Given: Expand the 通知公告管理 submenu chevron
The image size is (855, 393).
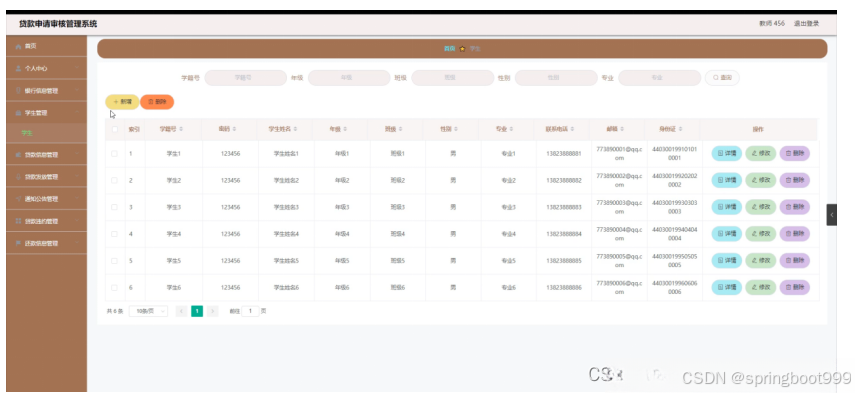Looking at the screenshot, I should 77,199.
